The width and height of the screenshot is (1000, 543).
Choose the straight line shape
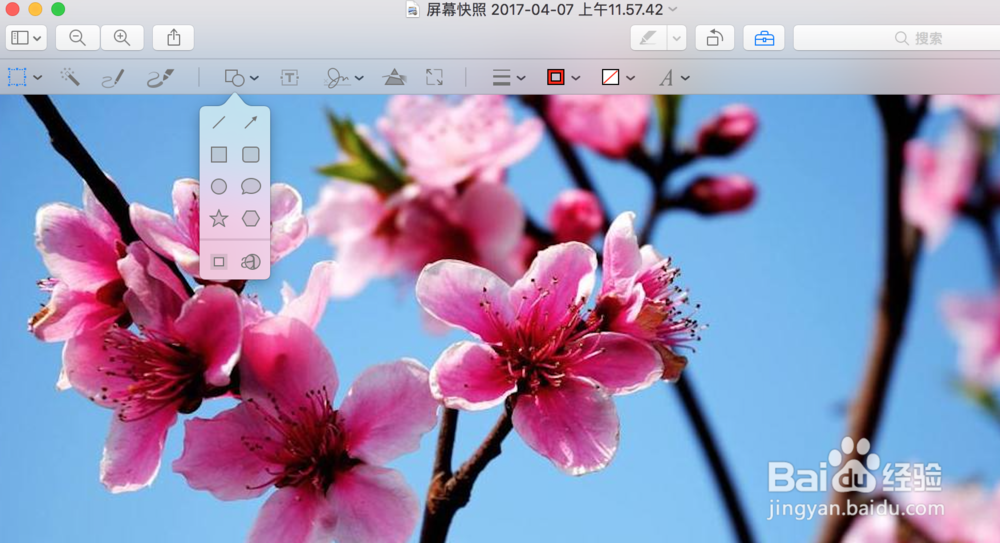[x=219, y=122]
